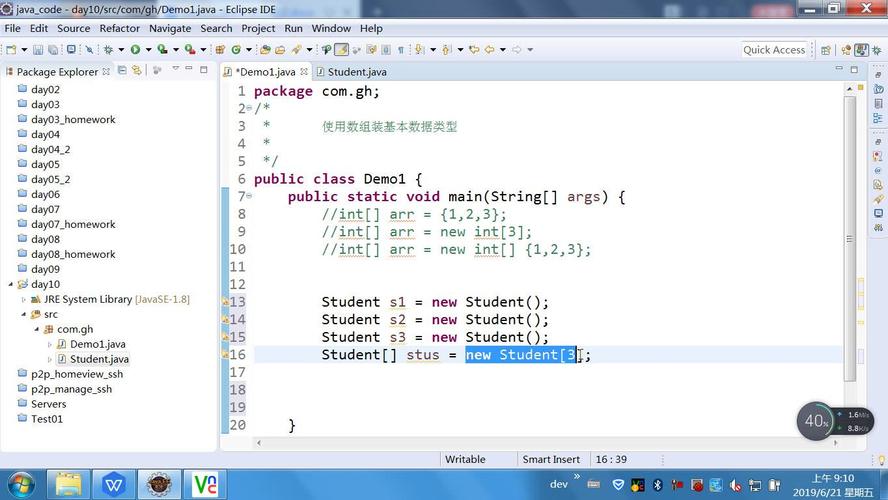Open the VNC app in taskbar
Viewport: 888px width, 500px height.
pos(204,485)
